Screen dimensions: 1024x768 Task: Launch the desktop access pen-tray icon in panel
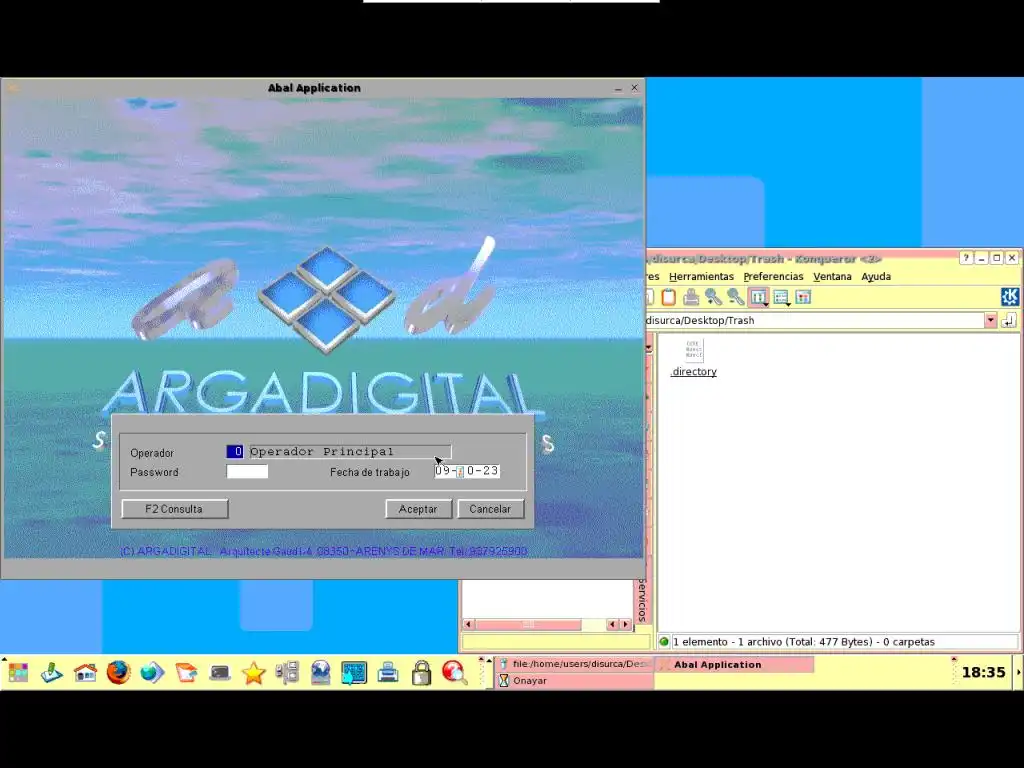52,673
